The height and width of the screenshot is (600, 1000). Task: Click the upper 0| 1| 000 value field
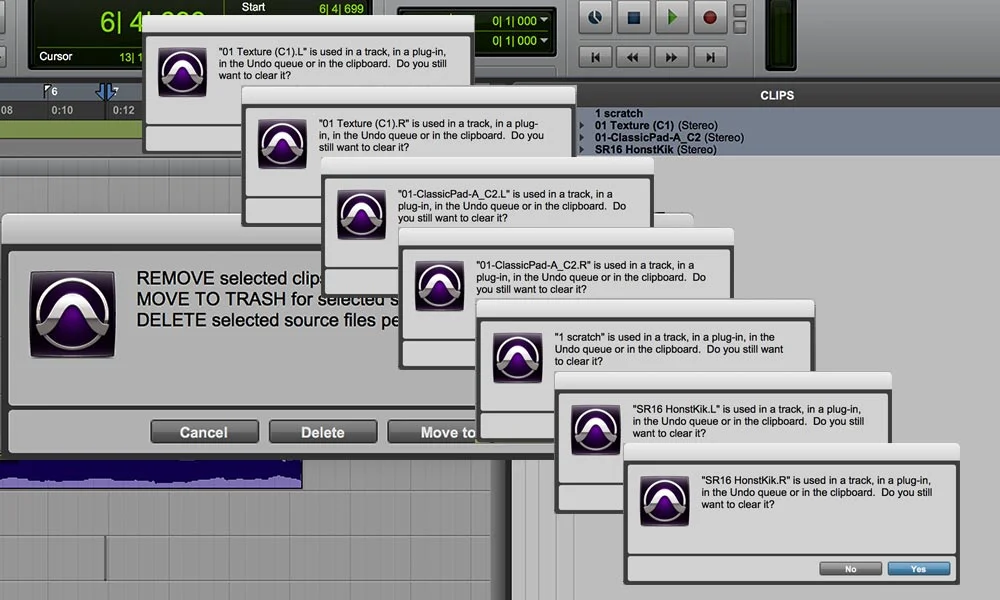point(514,21)
